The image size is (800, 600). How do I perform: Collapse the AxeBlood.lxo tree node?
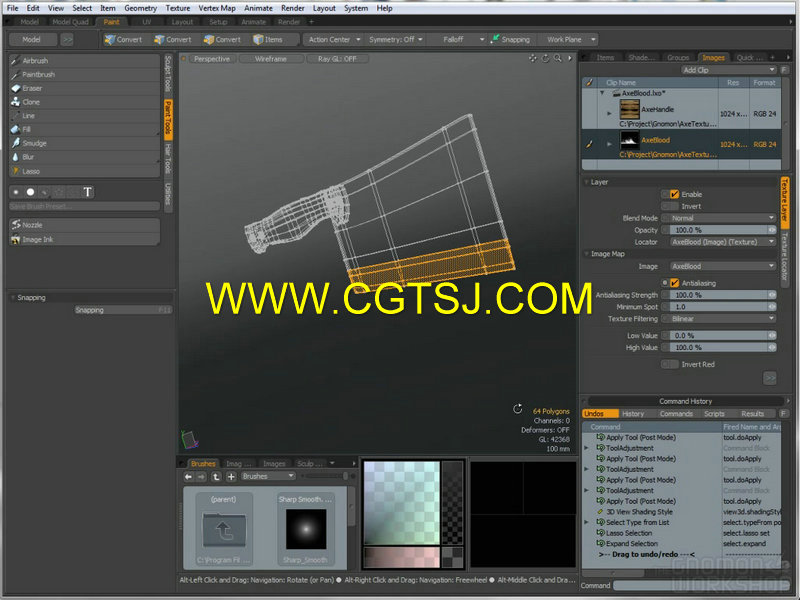(602, 93)
